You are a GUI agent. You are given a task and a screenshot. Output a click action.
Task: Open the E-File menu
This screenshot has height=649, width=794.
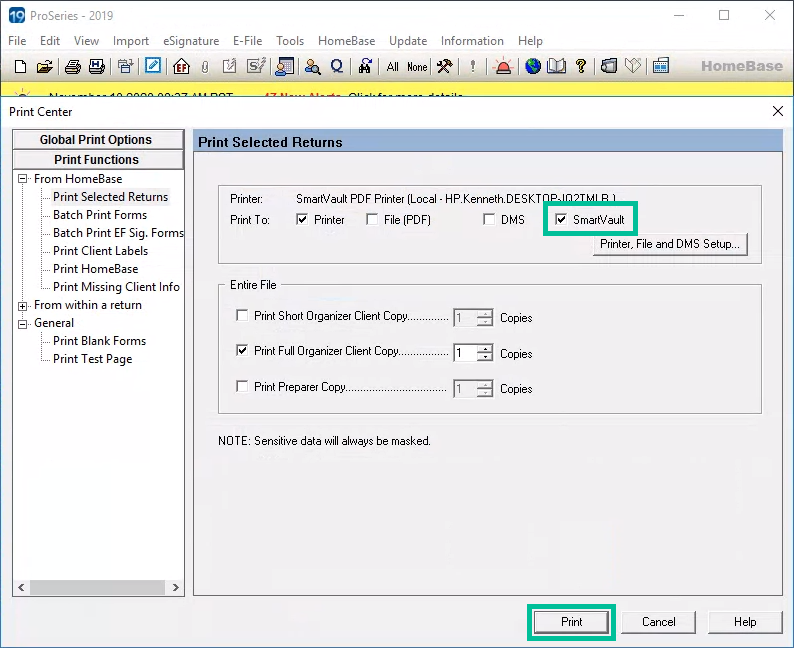[x=247, y=40]
